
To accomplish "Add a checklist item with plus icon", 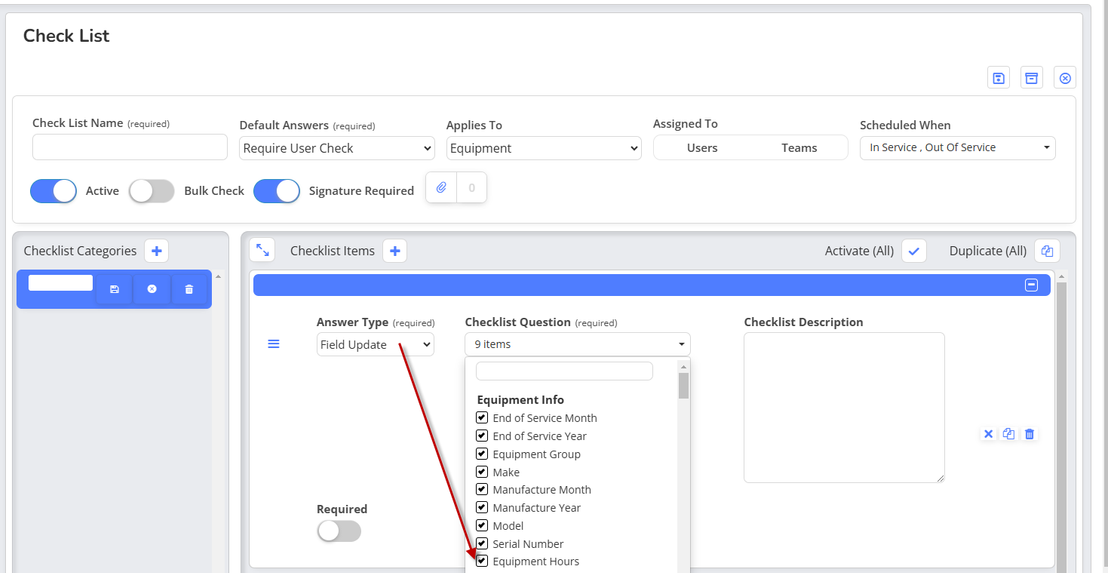I will pyautogui.click(x=395, y=251).
